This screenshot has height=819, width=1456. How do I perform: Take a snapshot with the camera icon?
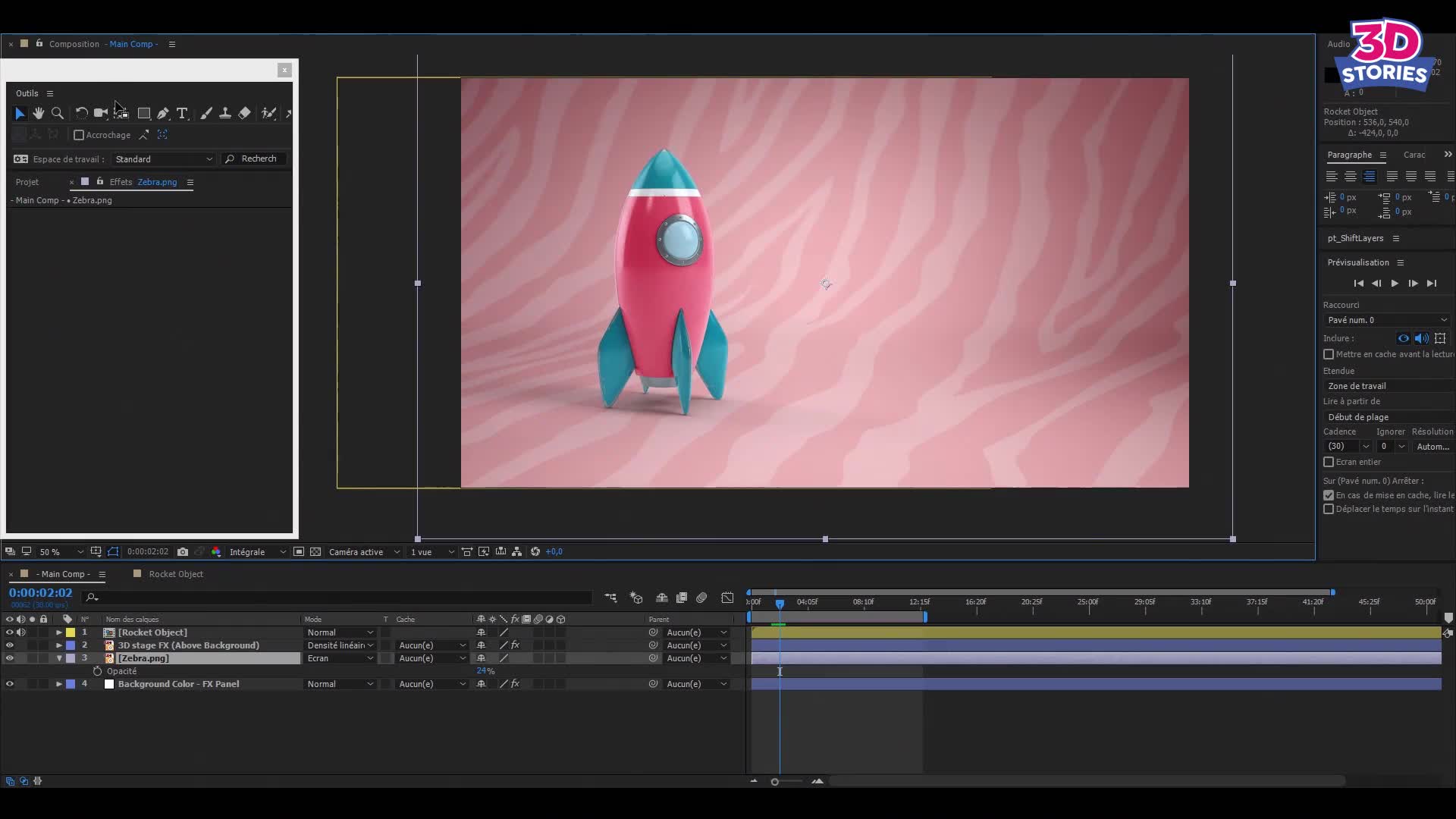(183, 551)
